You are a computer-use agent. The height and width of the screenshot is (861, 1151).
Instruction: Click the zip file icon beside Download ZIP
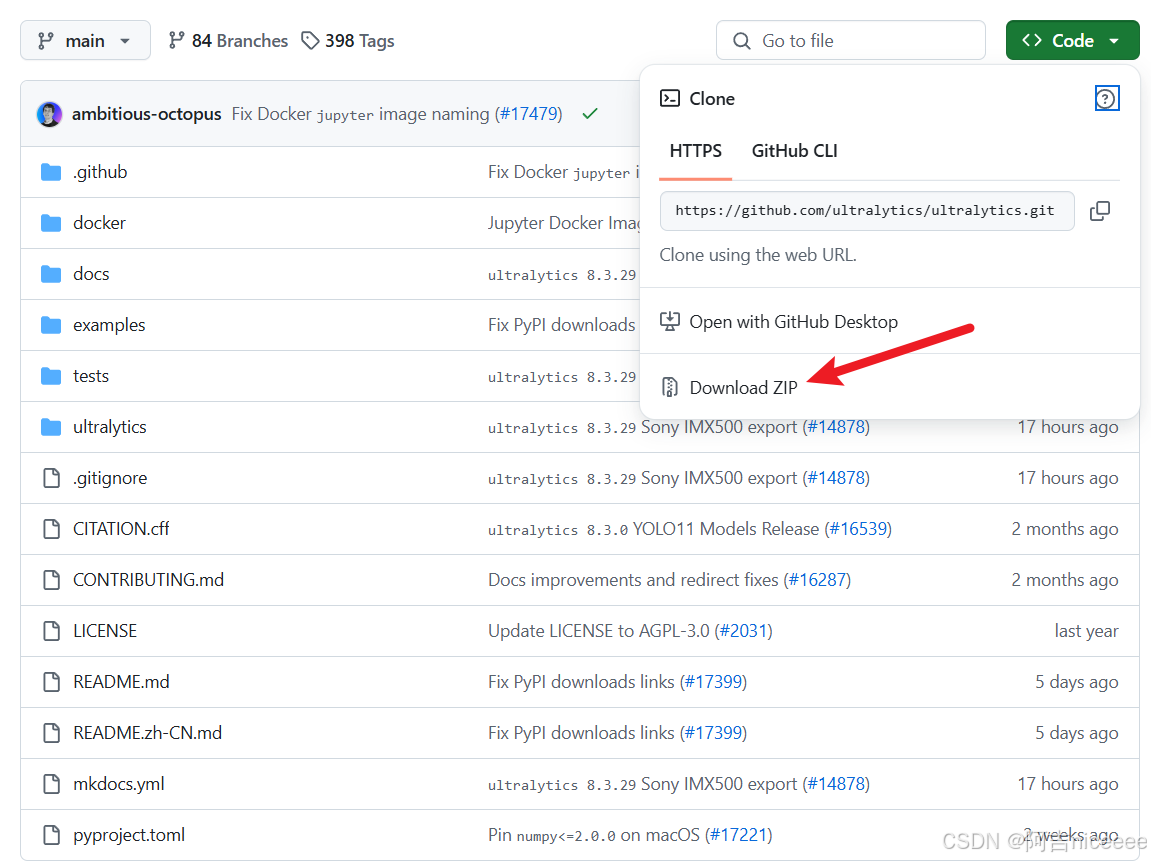pos(669,387)
